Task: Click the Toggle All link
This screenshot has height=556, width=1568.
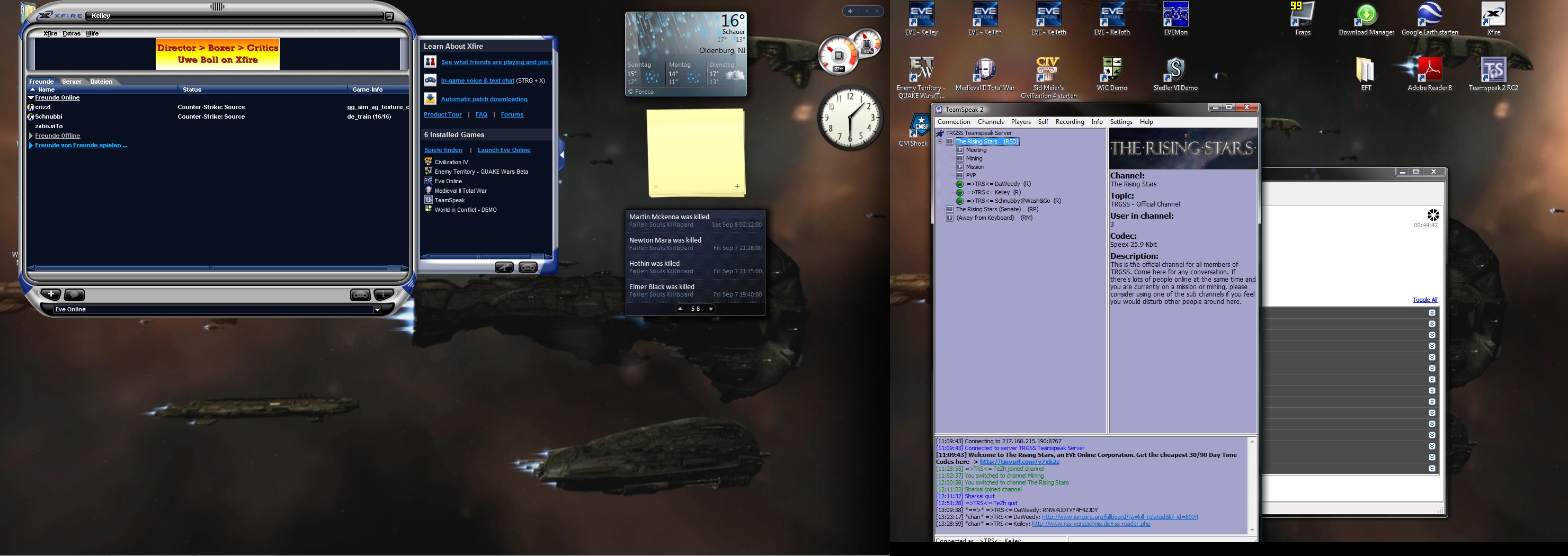Action: coord(1425,300)
